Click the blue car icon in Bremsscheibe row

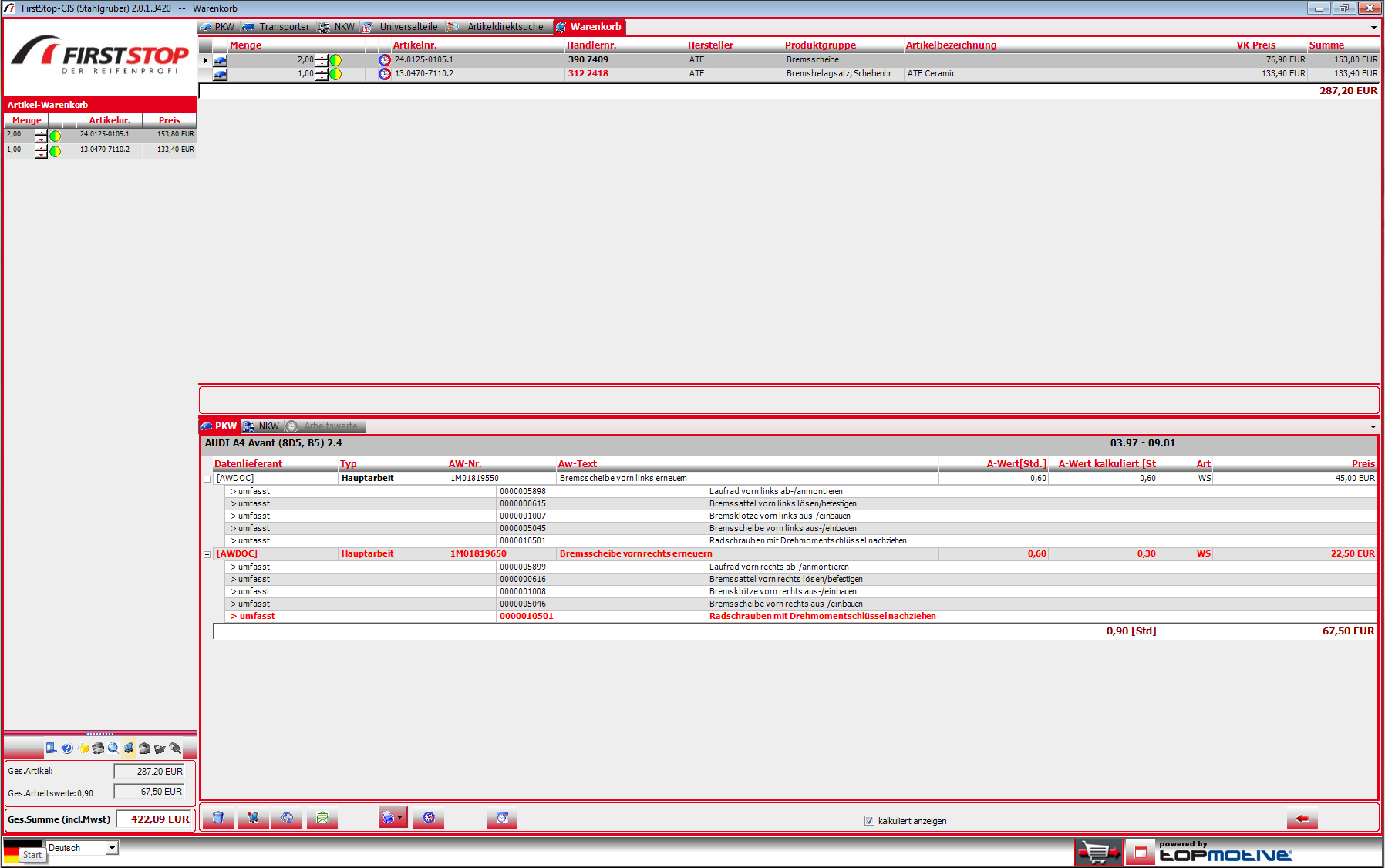220,60
